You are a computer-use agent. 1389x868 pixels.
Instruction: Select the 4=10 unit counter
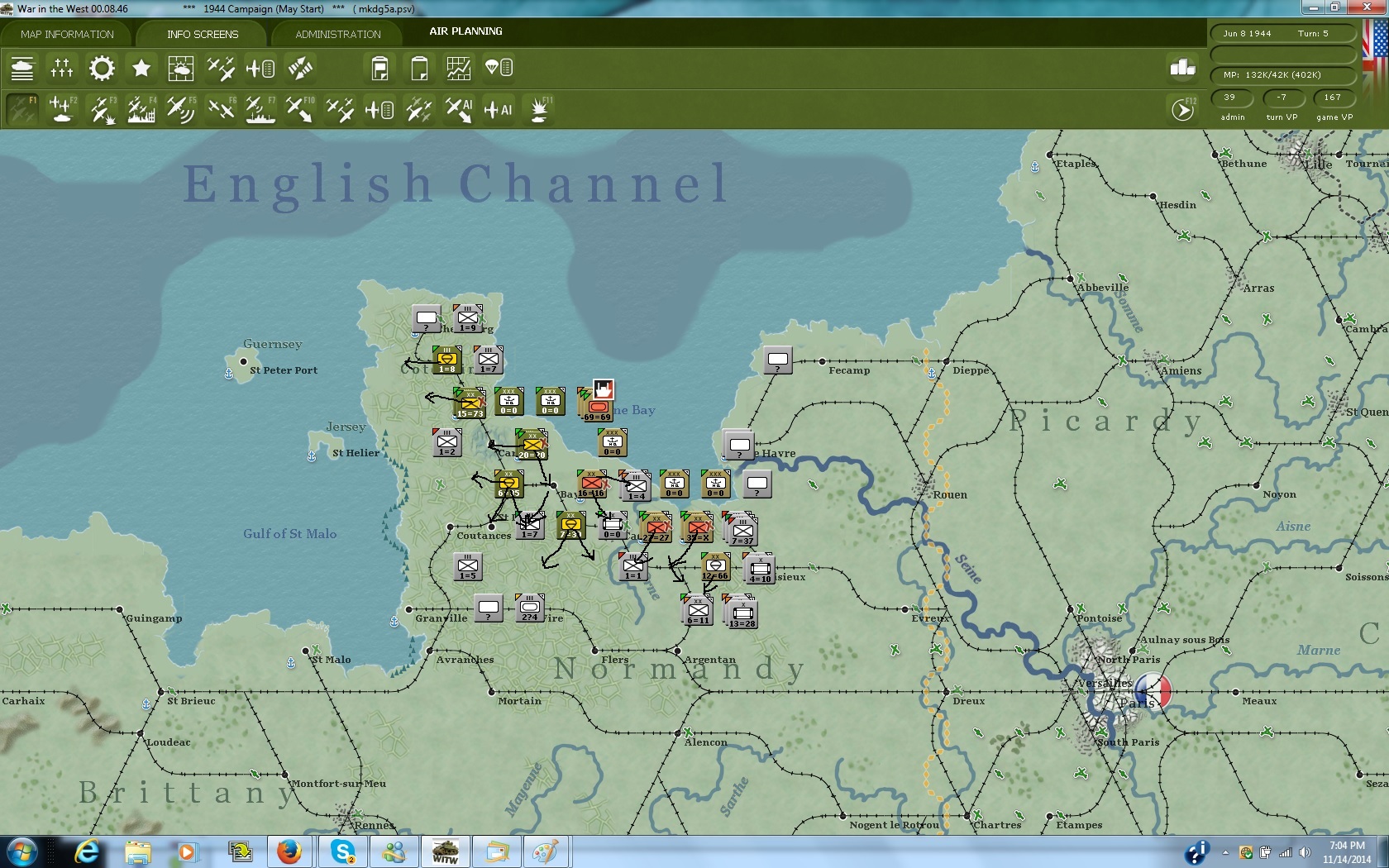click(760, 570)
